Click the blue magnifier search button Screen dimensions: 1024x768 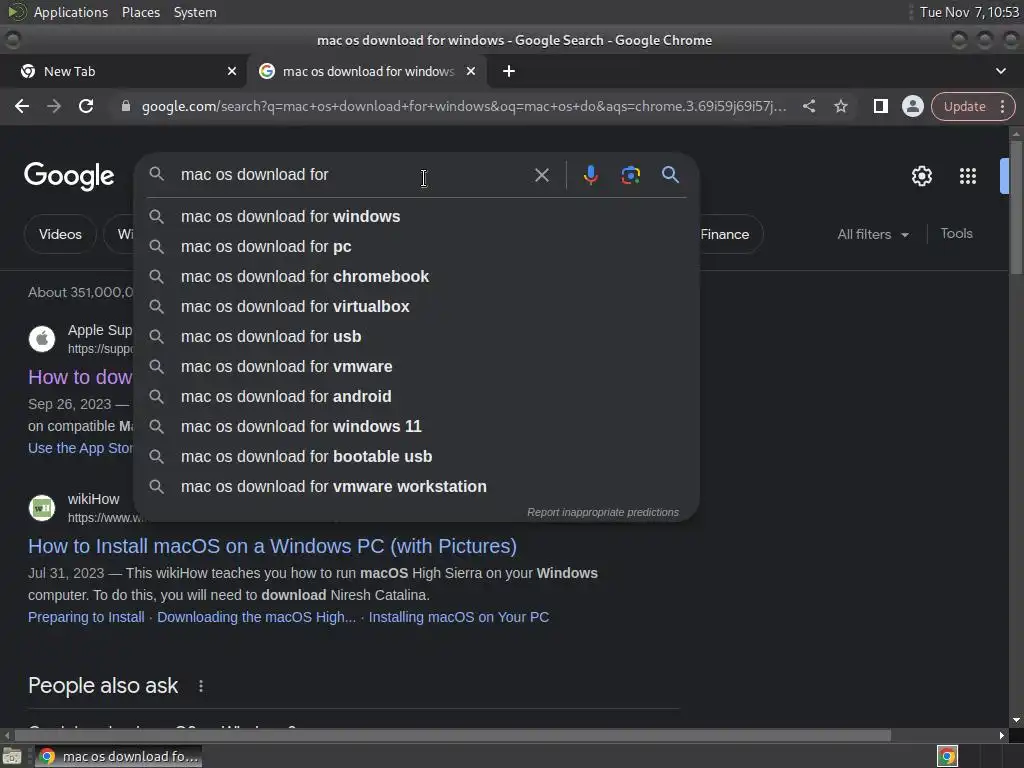670,174
